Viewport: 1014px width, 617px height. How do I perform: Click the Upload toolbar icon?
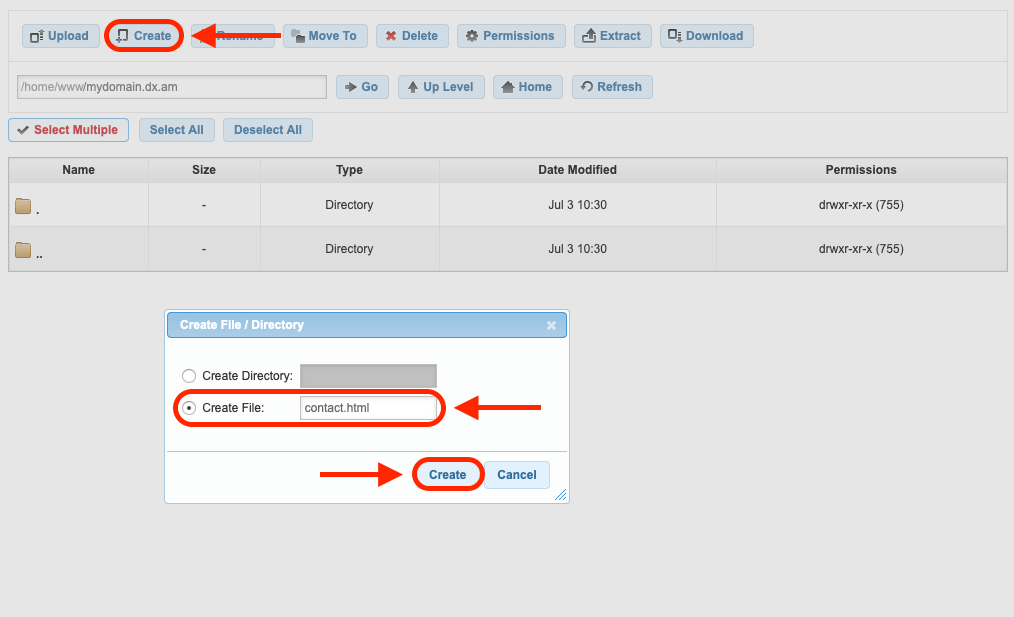click(x=60, y=35)
